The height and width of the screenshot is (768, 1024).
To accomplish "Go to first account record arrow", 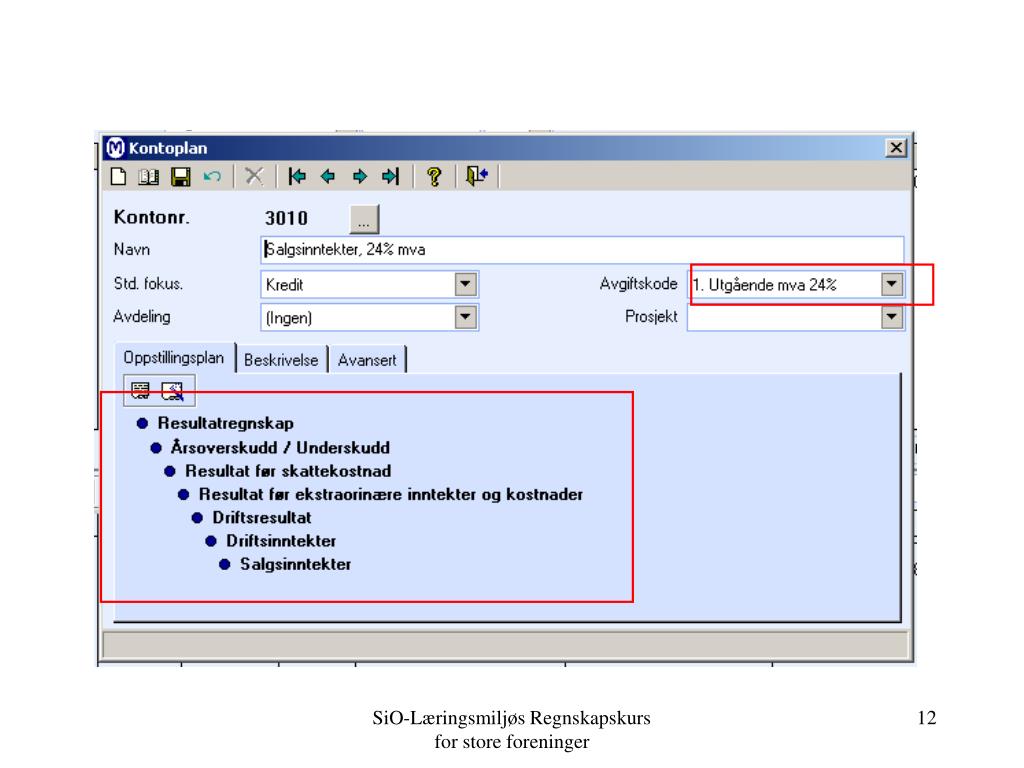I will 297,177.
